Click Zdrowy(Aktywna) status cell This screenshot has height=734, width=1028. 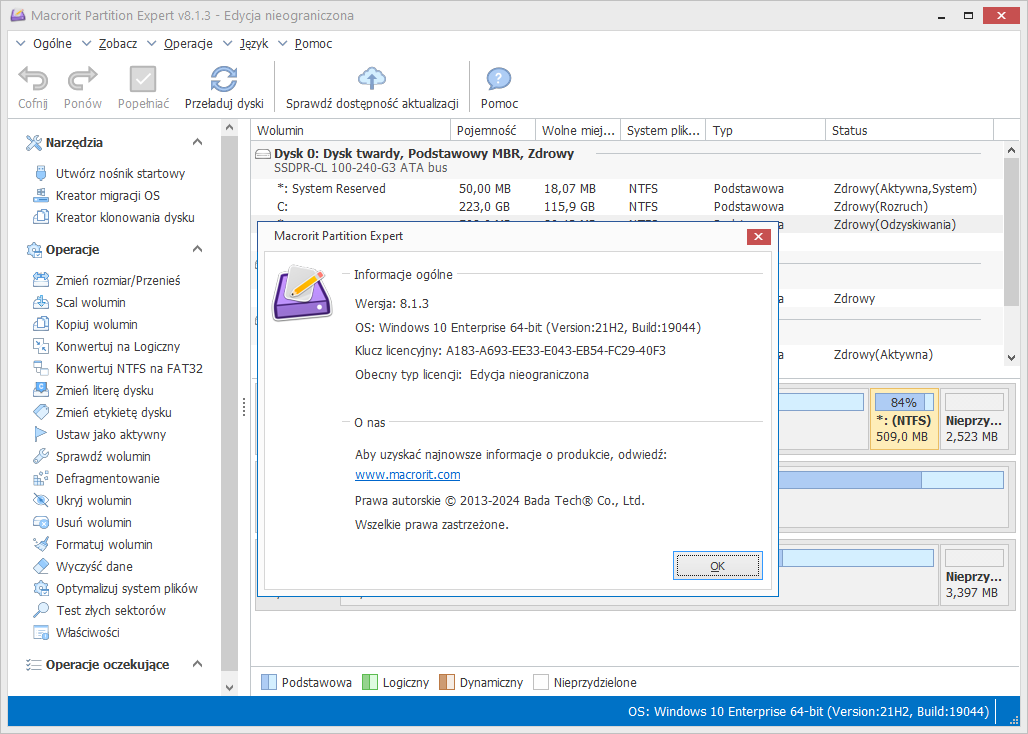(883, 355)
